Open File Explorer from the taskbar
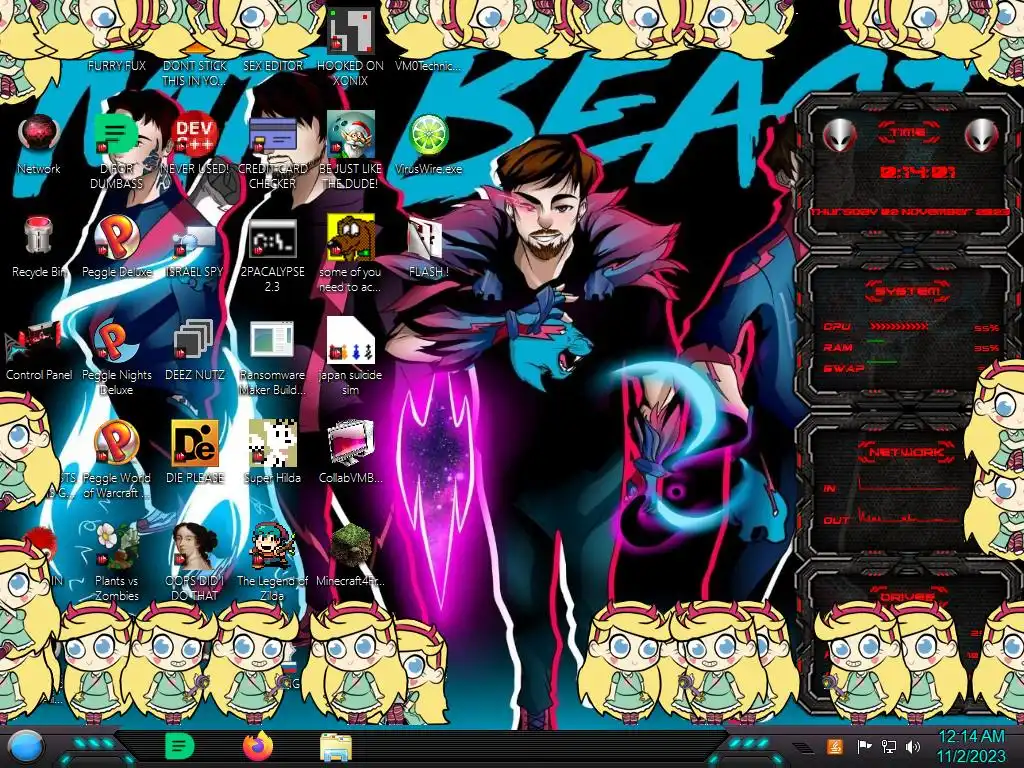This screenshot has width=1024, height=768. point(336,747)
